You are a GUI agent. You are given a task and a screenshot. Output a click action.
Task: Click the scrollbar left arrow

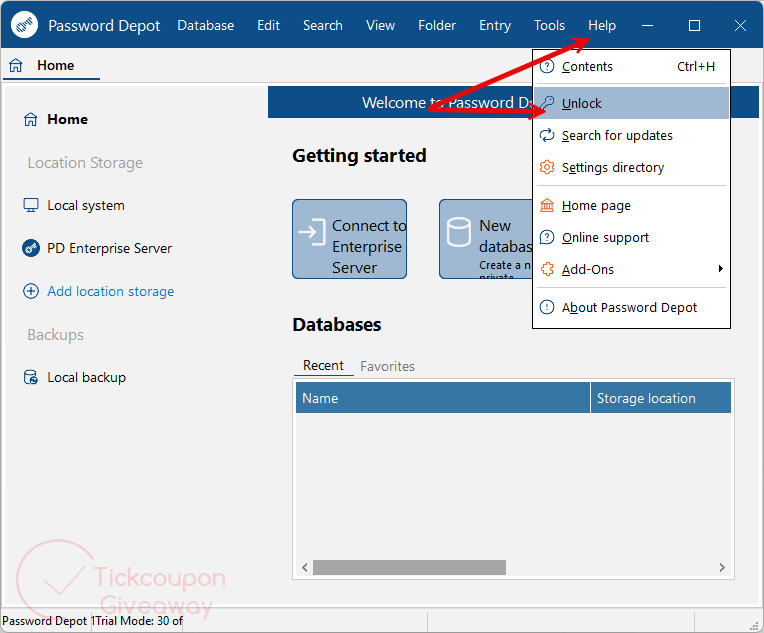(x=305, y=567)
